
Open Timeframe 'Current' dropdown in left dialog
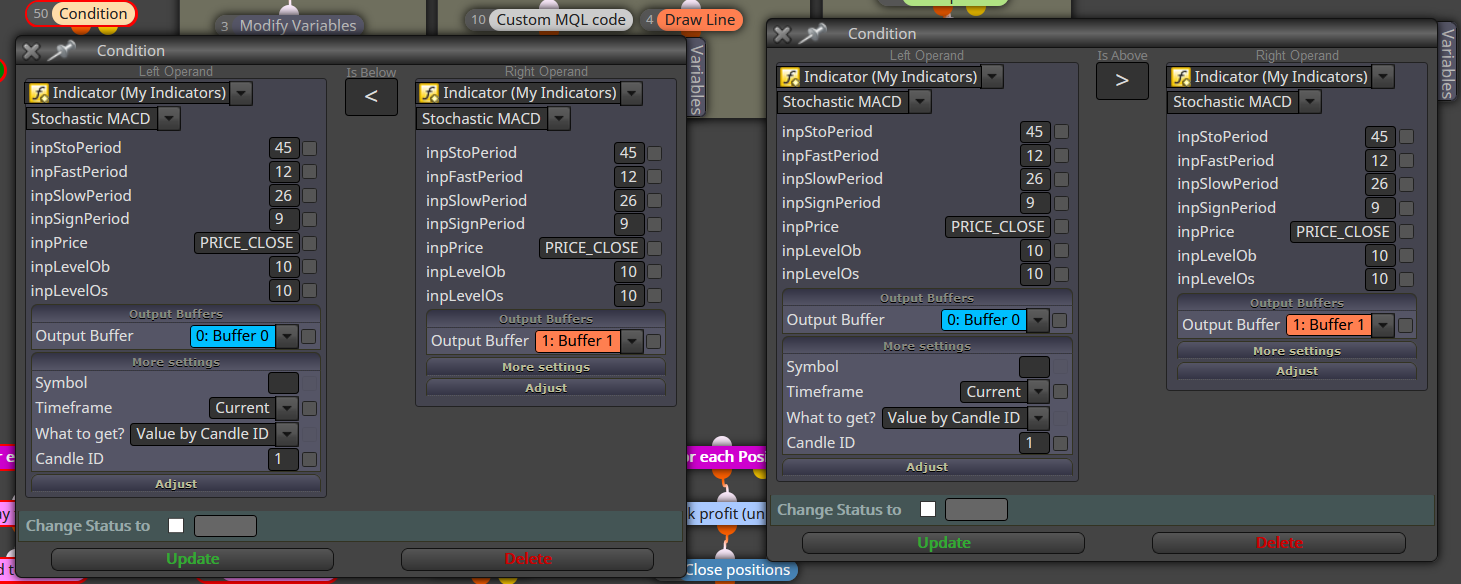pyautogui.click(x=287, y=408)
